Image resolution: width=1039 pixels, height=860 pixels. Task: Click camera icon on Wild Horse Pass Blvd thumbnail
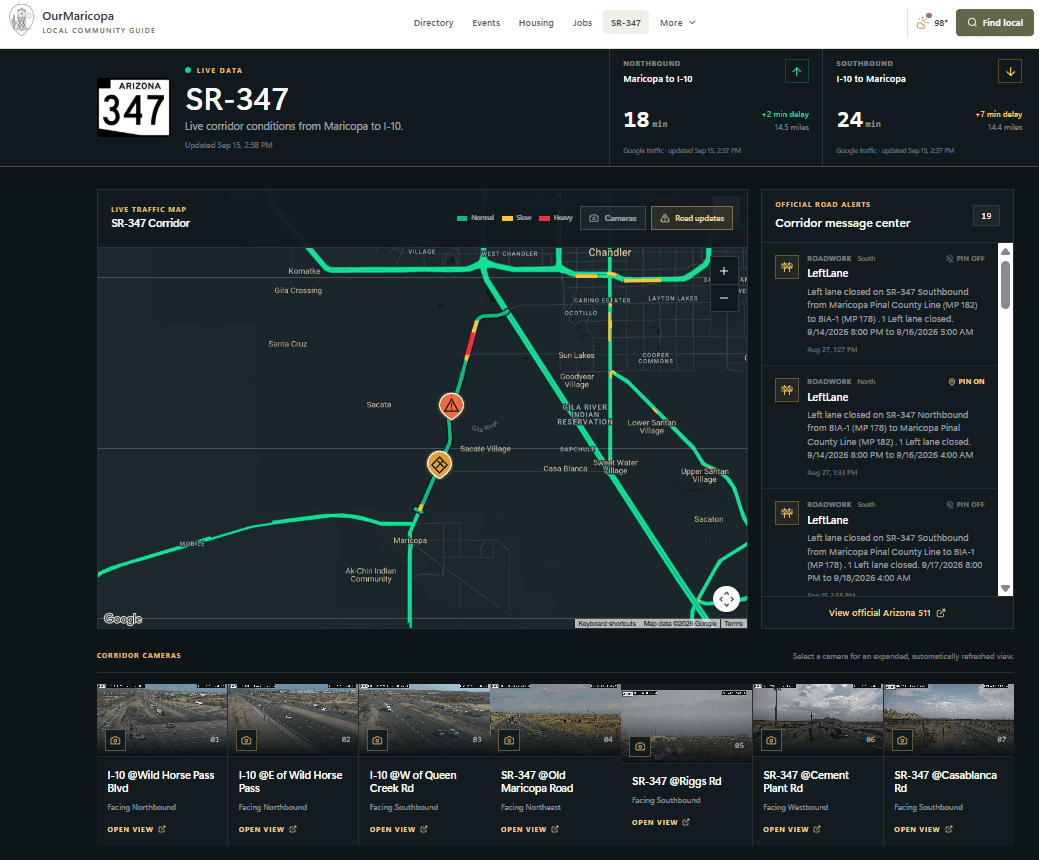(115, 740)
